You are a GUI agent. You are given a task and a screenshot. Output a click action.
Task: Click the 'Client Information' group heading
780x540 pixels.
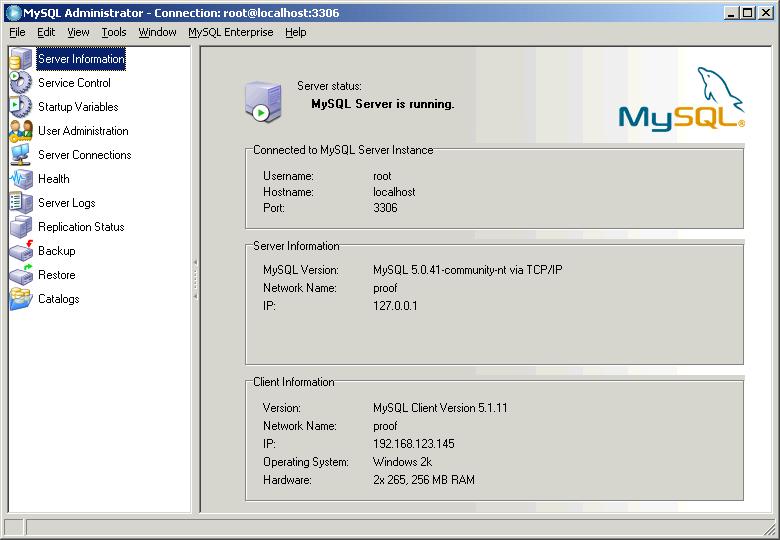[x=293, y=382]
